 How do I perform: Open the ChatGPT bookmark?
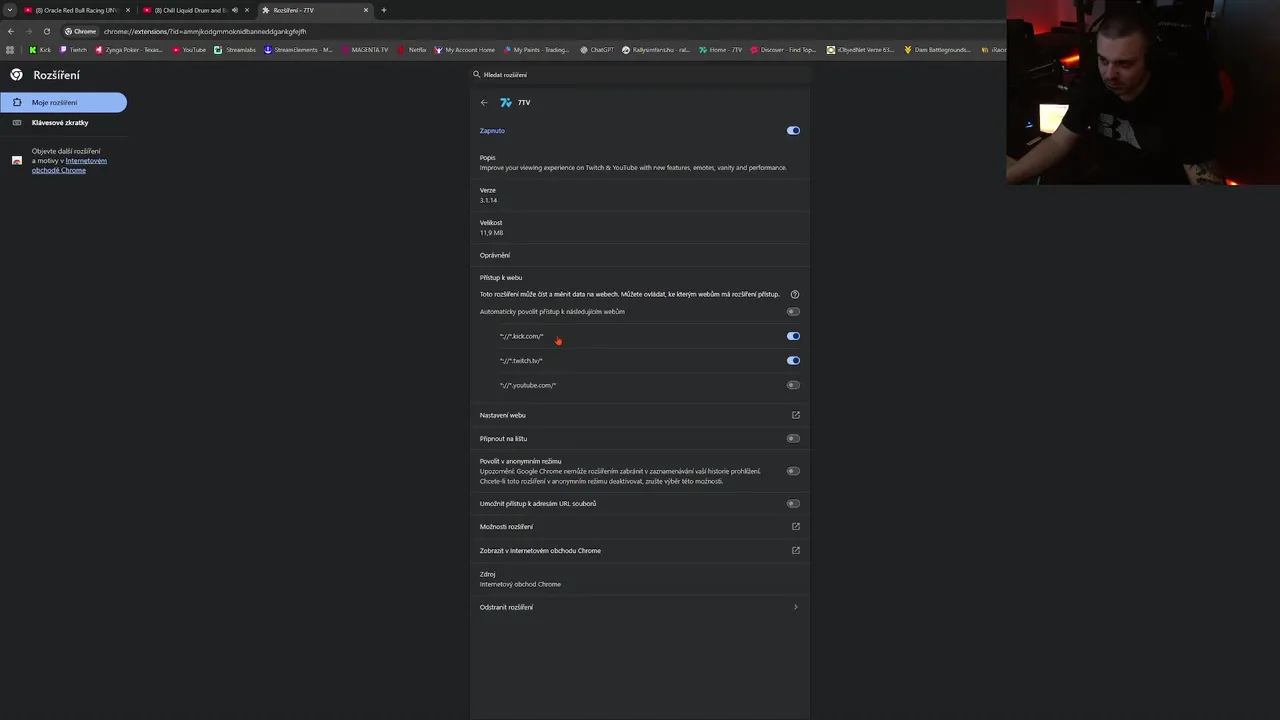coord(597,49)
